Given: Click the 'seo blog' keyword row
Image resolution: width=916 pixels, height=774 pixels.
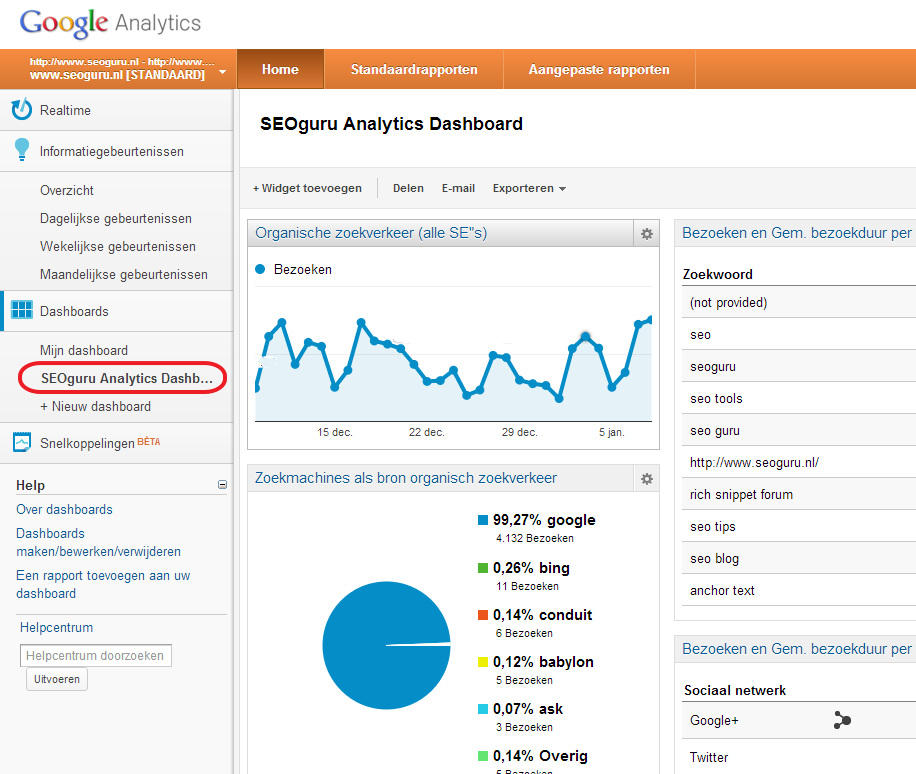Looking at the screenshot, I should (x=799, y=558).
